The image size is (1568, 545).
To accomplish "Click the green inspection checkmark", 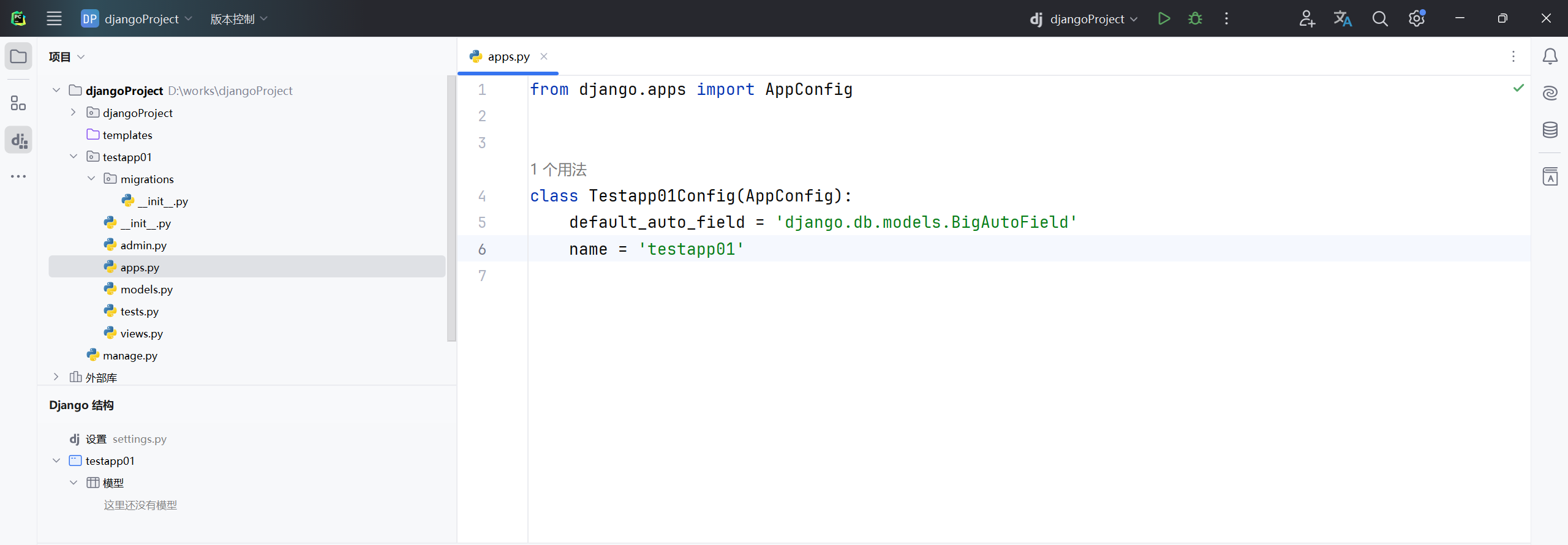I will [1518, 88].
